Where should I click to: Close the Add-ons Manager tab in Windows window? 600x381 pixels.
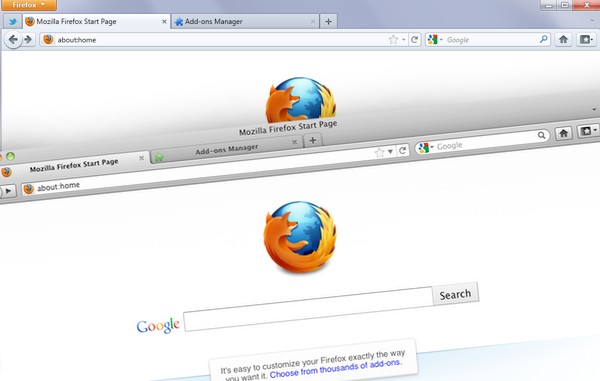tap(313, 22)
